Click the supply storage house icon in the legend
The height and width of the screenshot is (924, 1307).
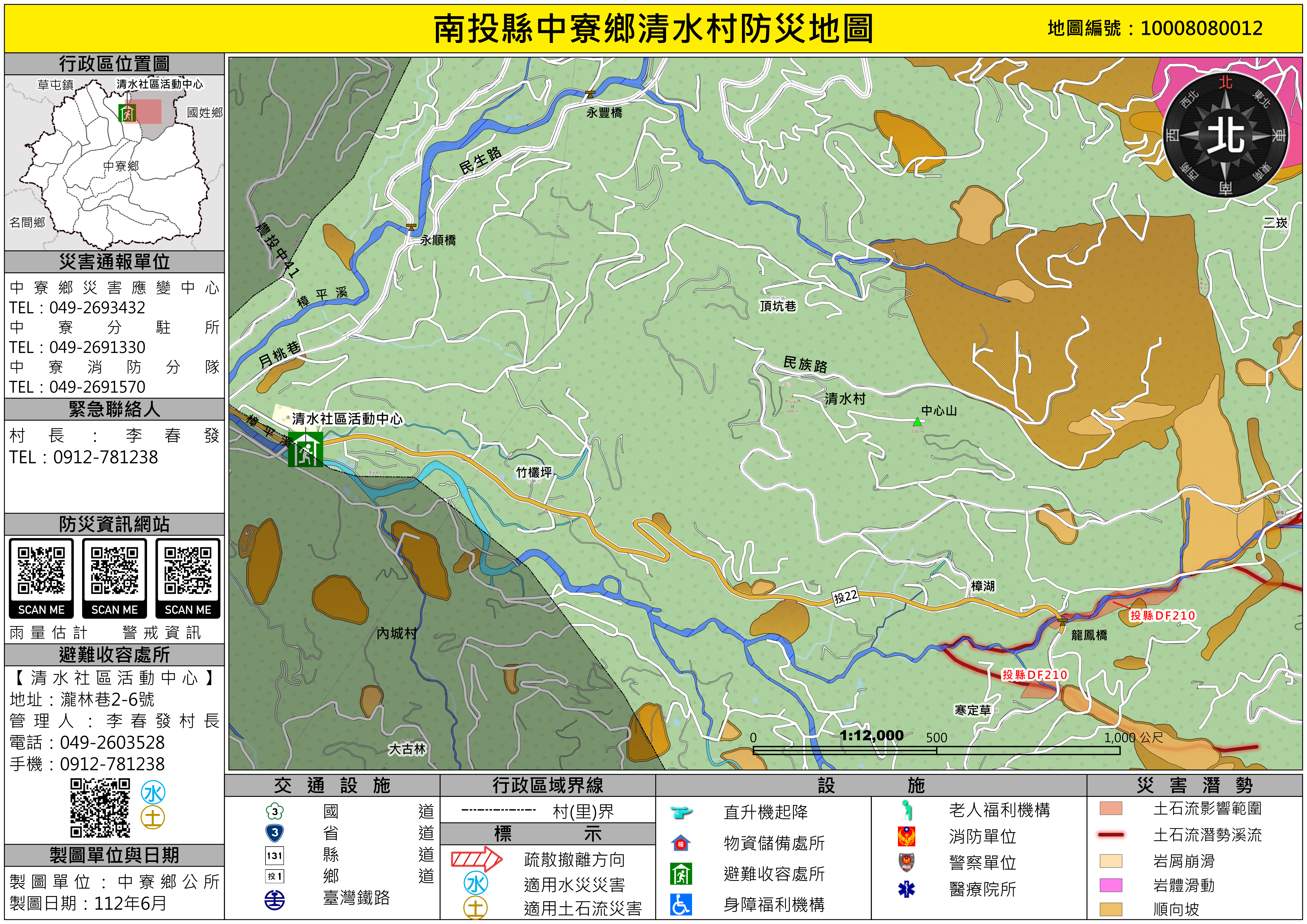pos(681,843)
